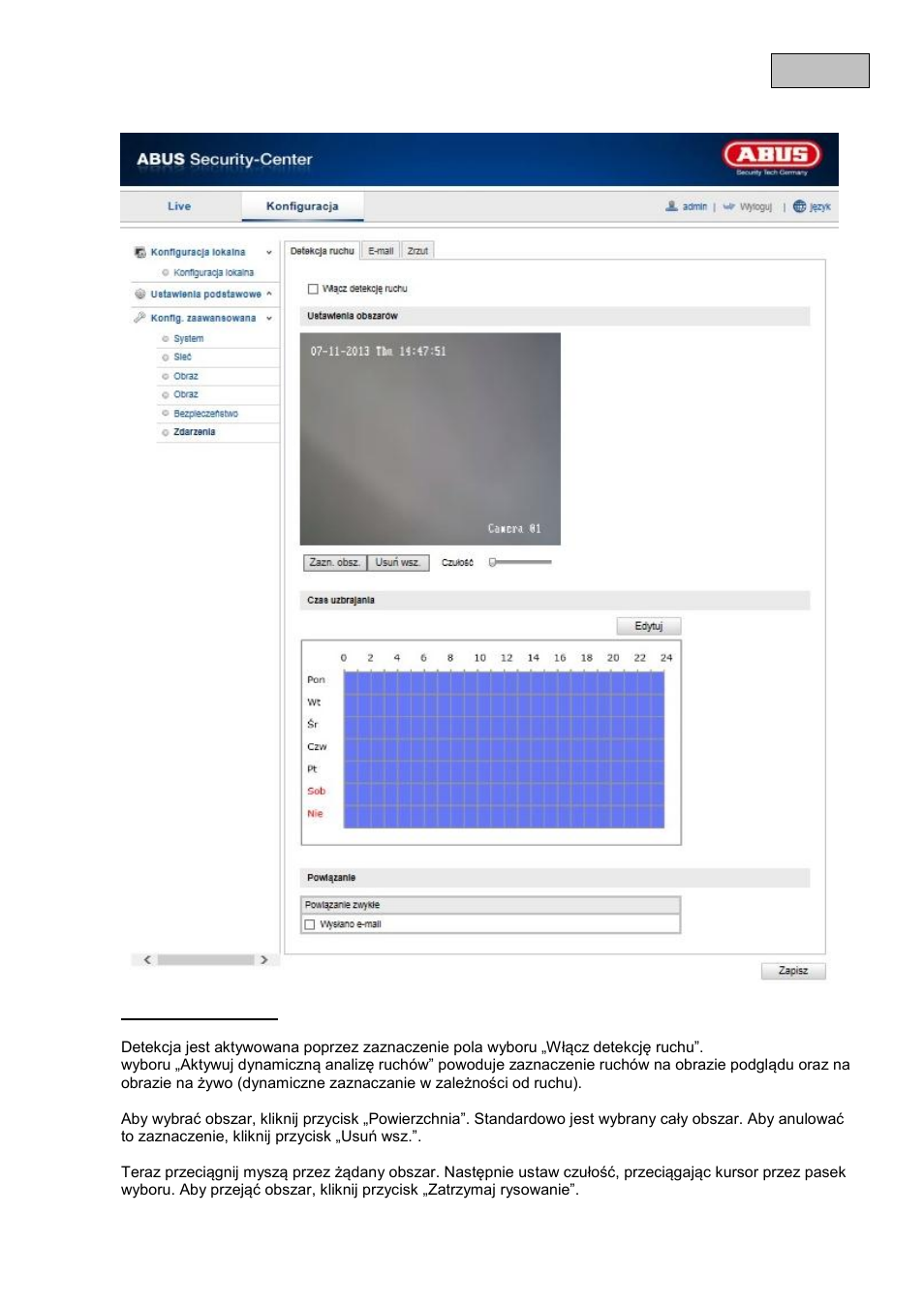Collapse the Konfiguracja lokalna section chevron
924x1308 pixels.
269,253
